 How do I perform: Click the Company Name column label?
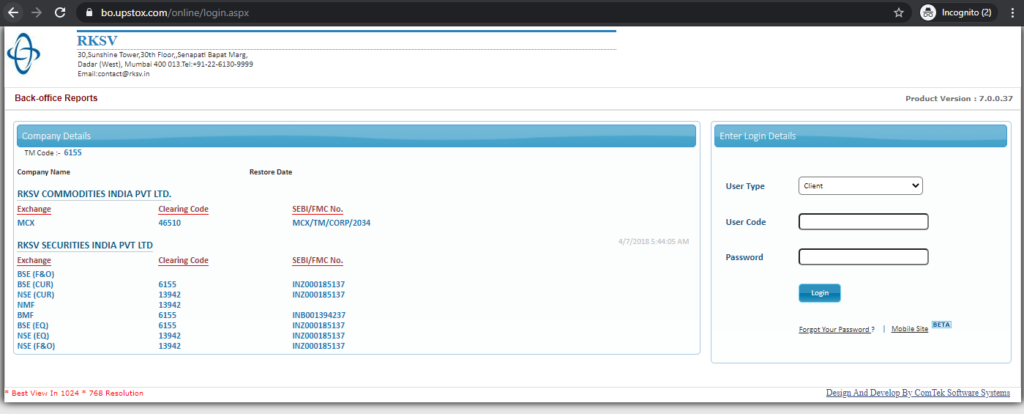click(44, 172)
